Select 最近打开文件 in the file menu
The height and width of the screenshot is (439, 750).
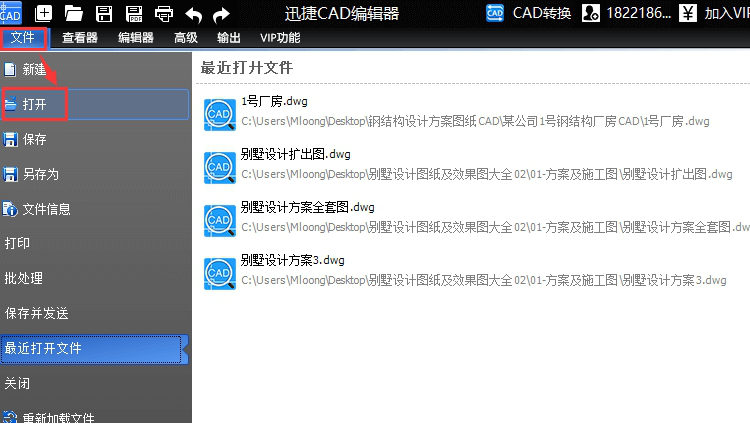coord(95,349)
